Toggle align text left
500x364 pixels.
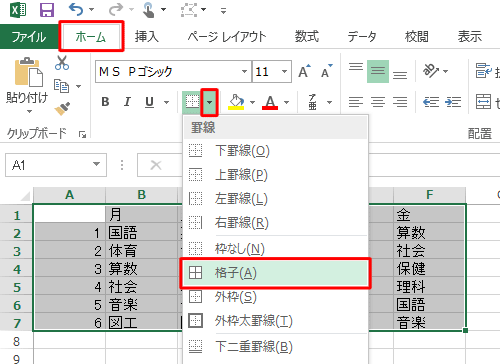(x=356, y=102)
